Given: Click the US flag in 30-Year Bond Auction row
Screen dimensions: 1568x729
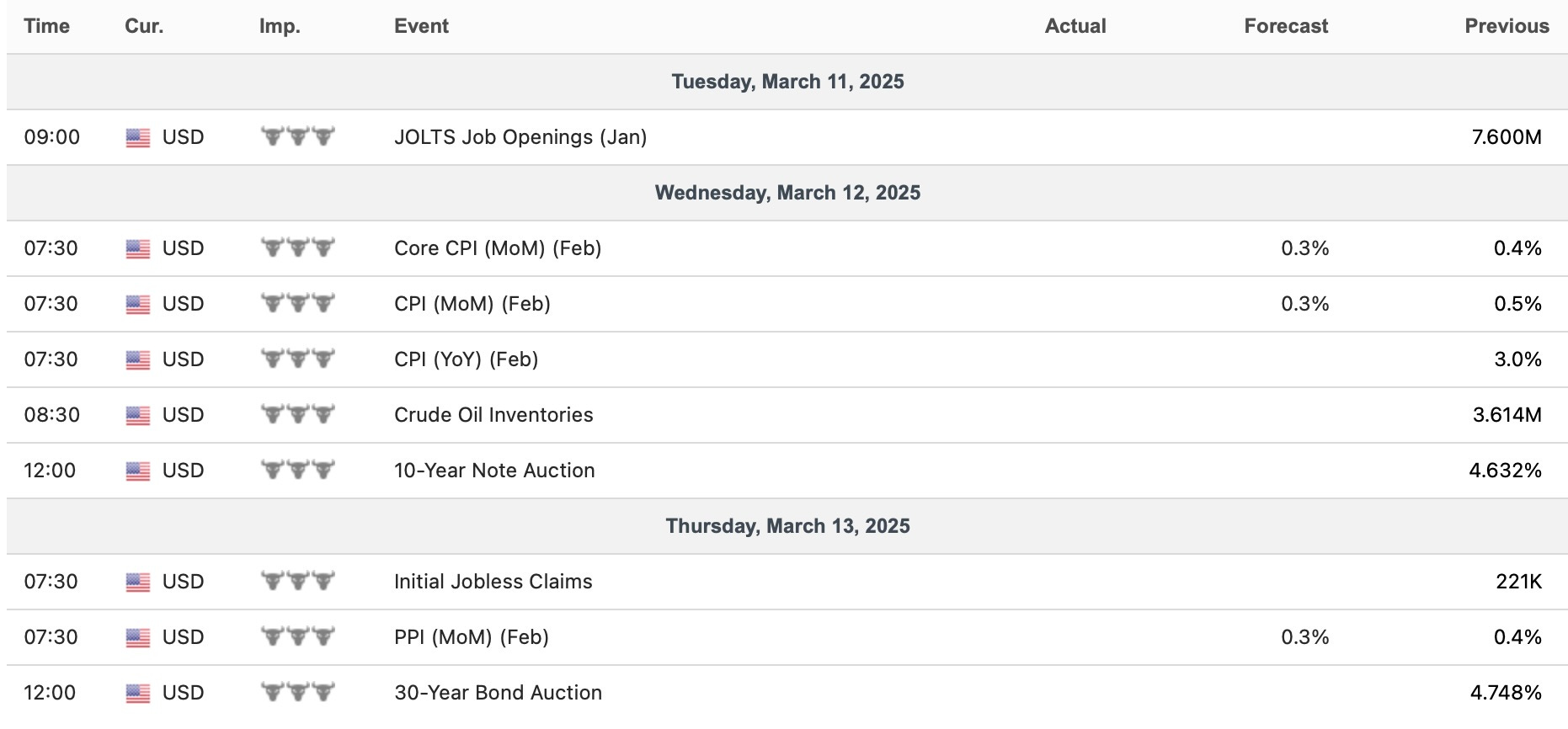Looking at the screenshot, I should tap(138, 694).
